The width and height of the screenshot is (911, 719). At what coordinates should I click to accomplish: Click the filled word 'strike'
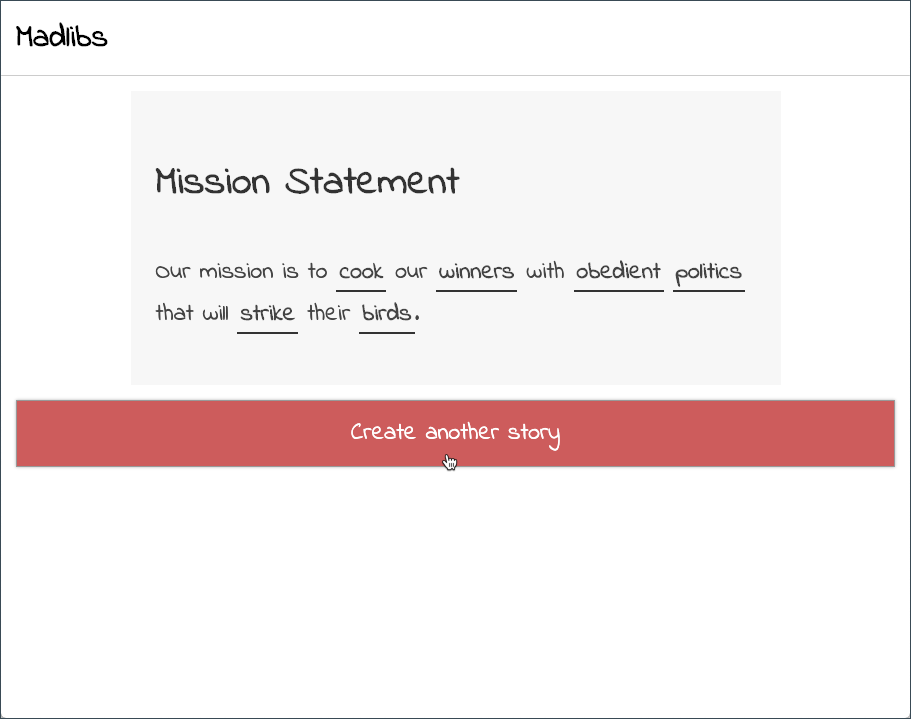[266, 312]
